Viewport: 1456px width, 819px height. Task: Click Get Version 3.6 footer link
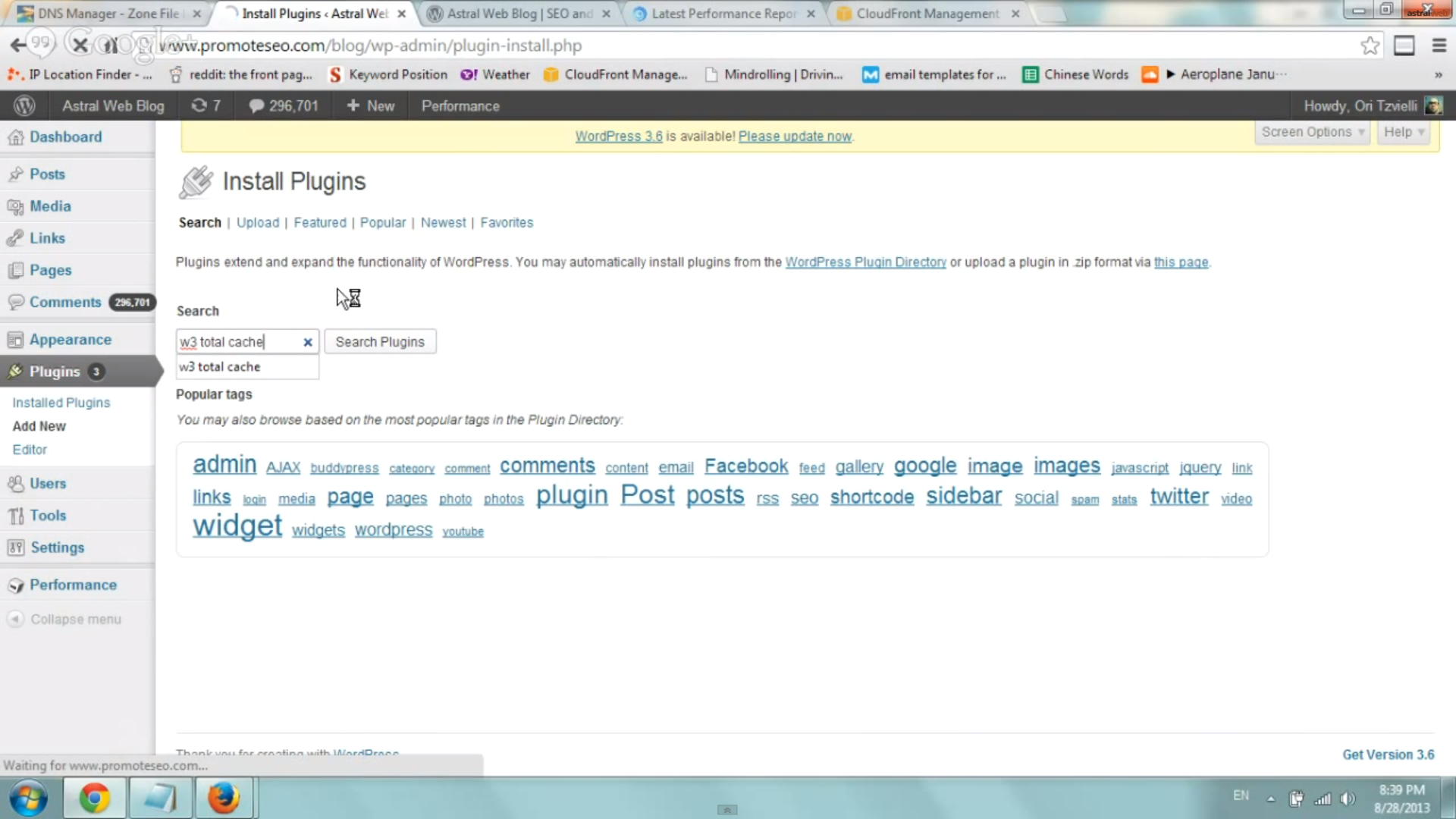(1389, 755)
